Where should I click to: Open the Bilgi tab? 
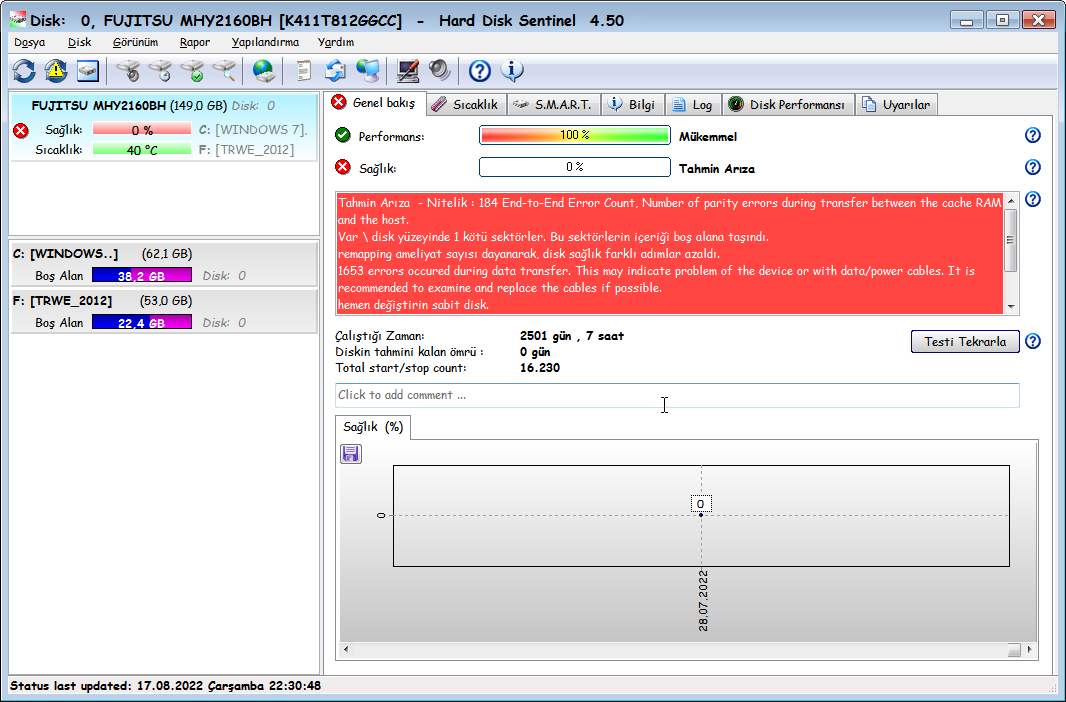(632, 105)
